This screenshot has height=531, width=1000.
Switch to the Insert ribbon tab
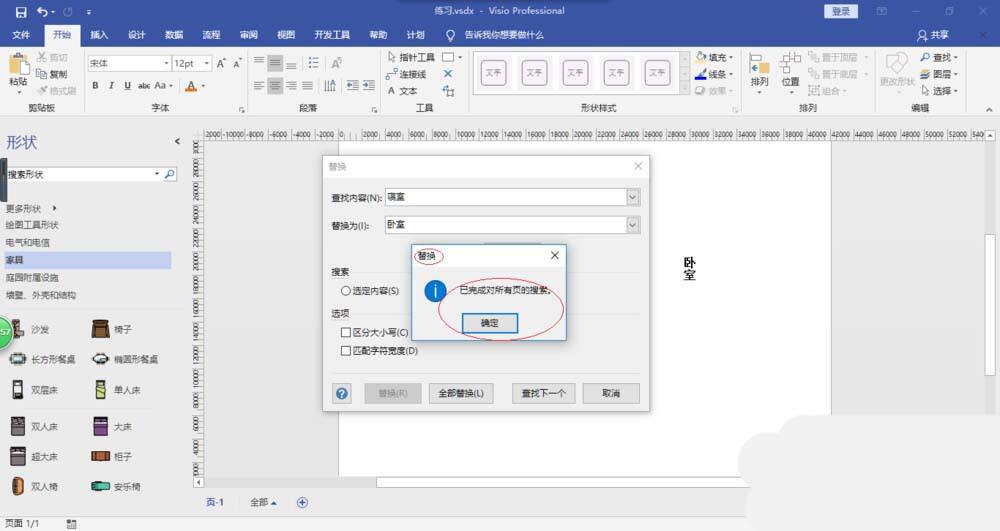(x=99, y=35)
